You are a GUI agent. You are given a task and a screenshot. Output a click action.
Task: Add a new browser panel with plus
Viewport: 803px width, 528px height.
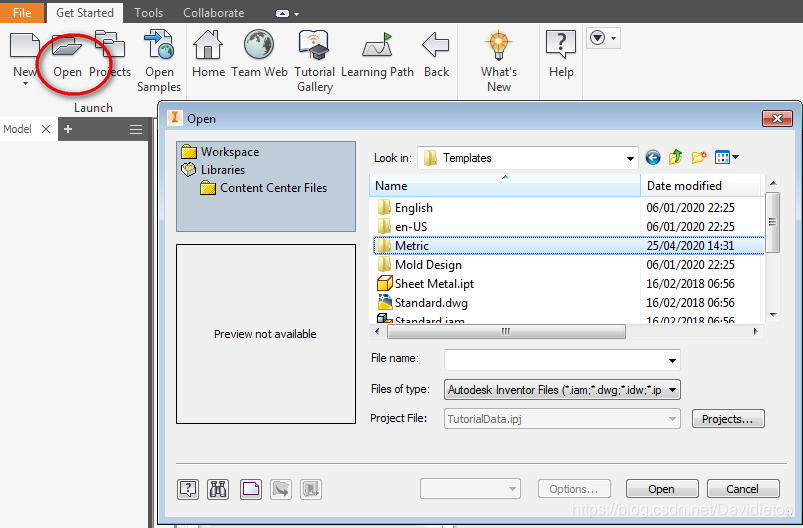pos(68,129)
